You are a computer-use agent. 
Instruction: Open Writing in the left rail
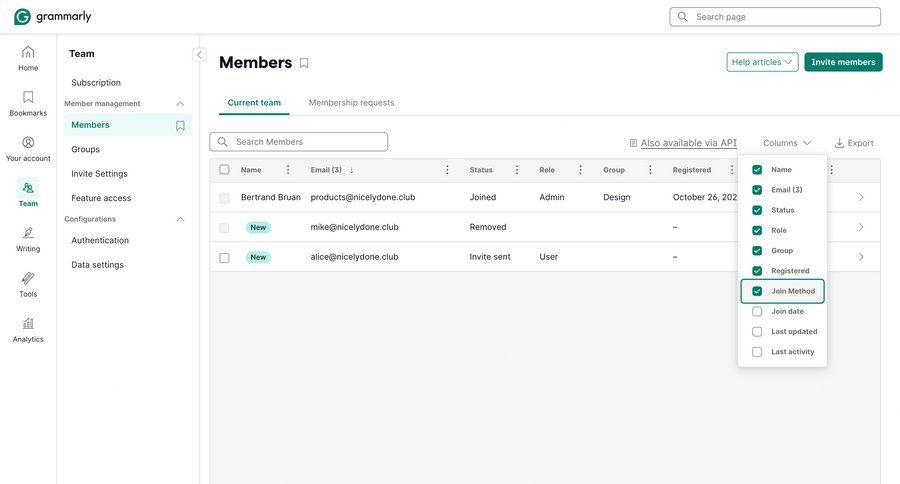coord(28,239)
